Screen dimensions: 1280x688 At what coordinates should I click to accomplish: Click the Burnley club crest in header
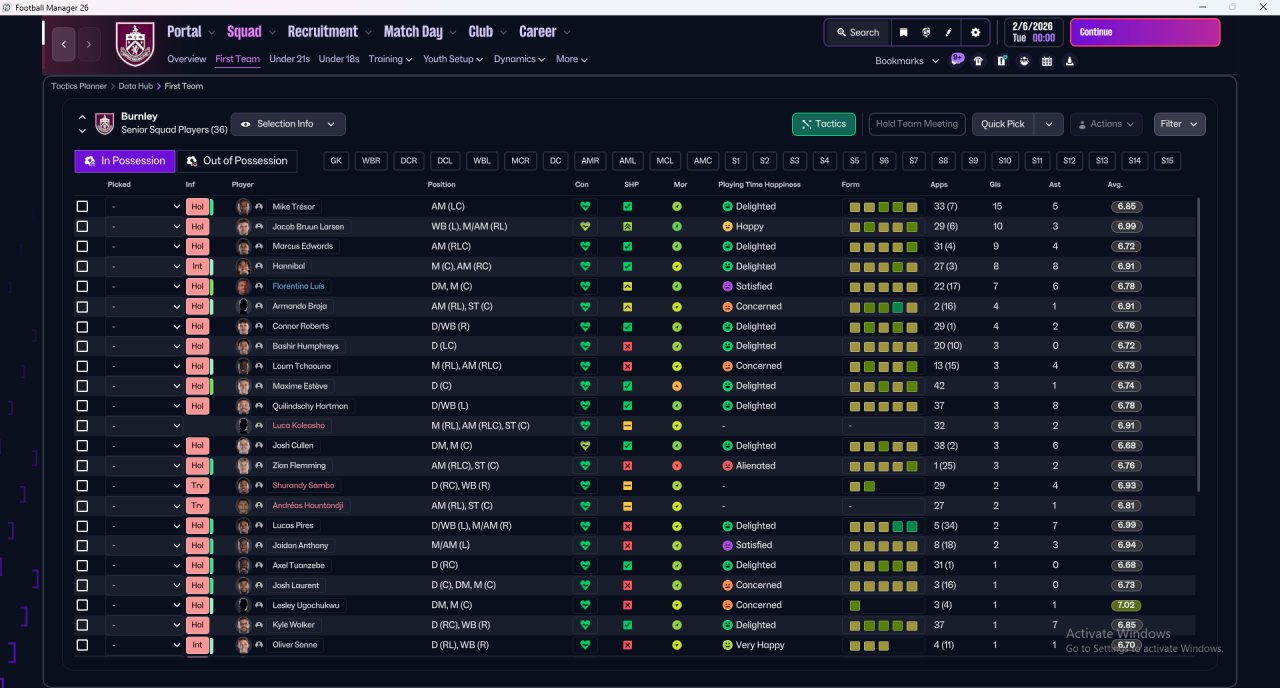[135, 44]
